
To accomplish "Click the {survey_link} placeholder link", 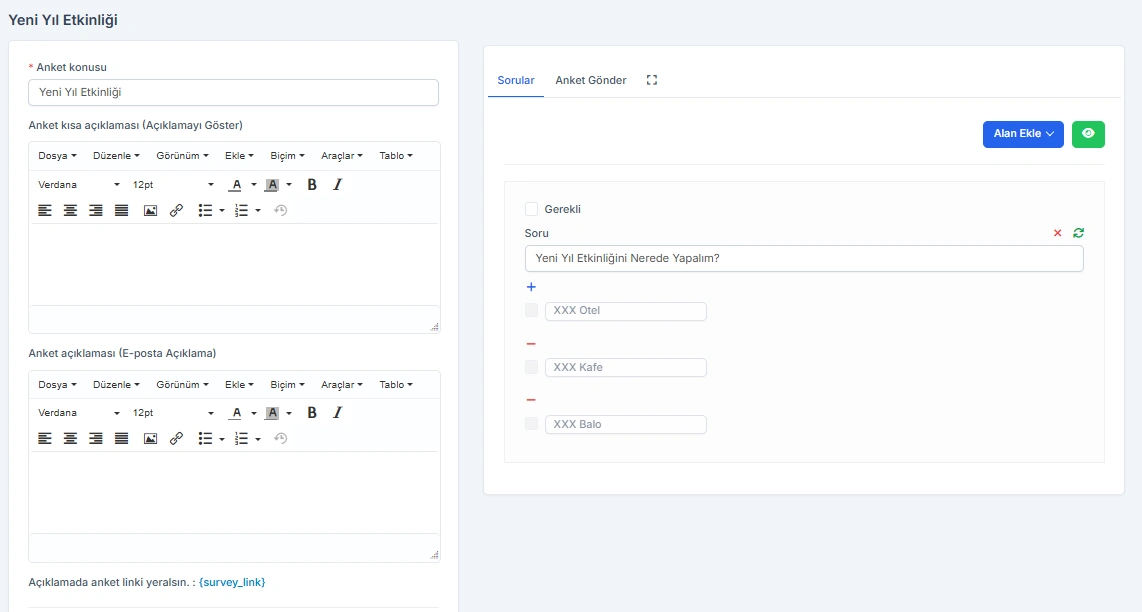I will coord(232,582).
